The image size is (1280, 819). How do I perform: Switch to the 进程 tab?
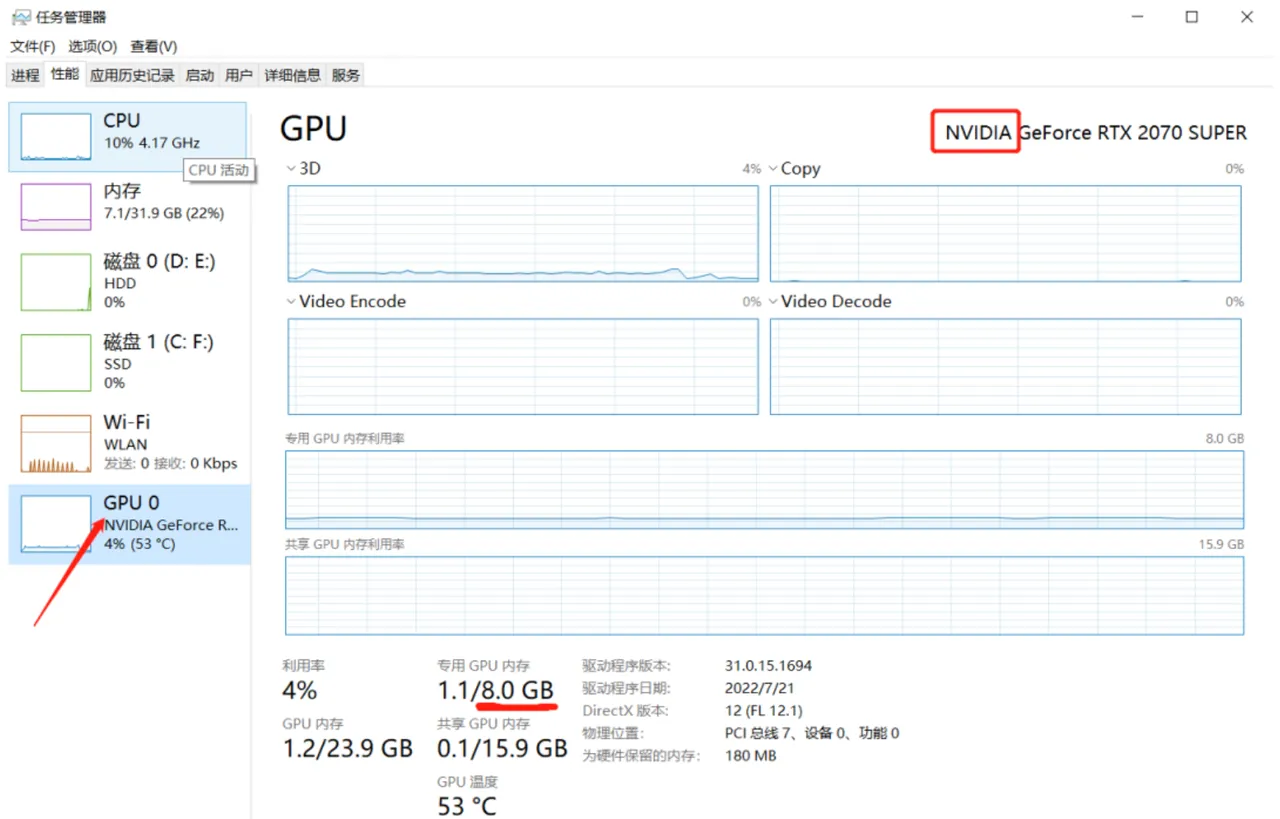[25, 75]
